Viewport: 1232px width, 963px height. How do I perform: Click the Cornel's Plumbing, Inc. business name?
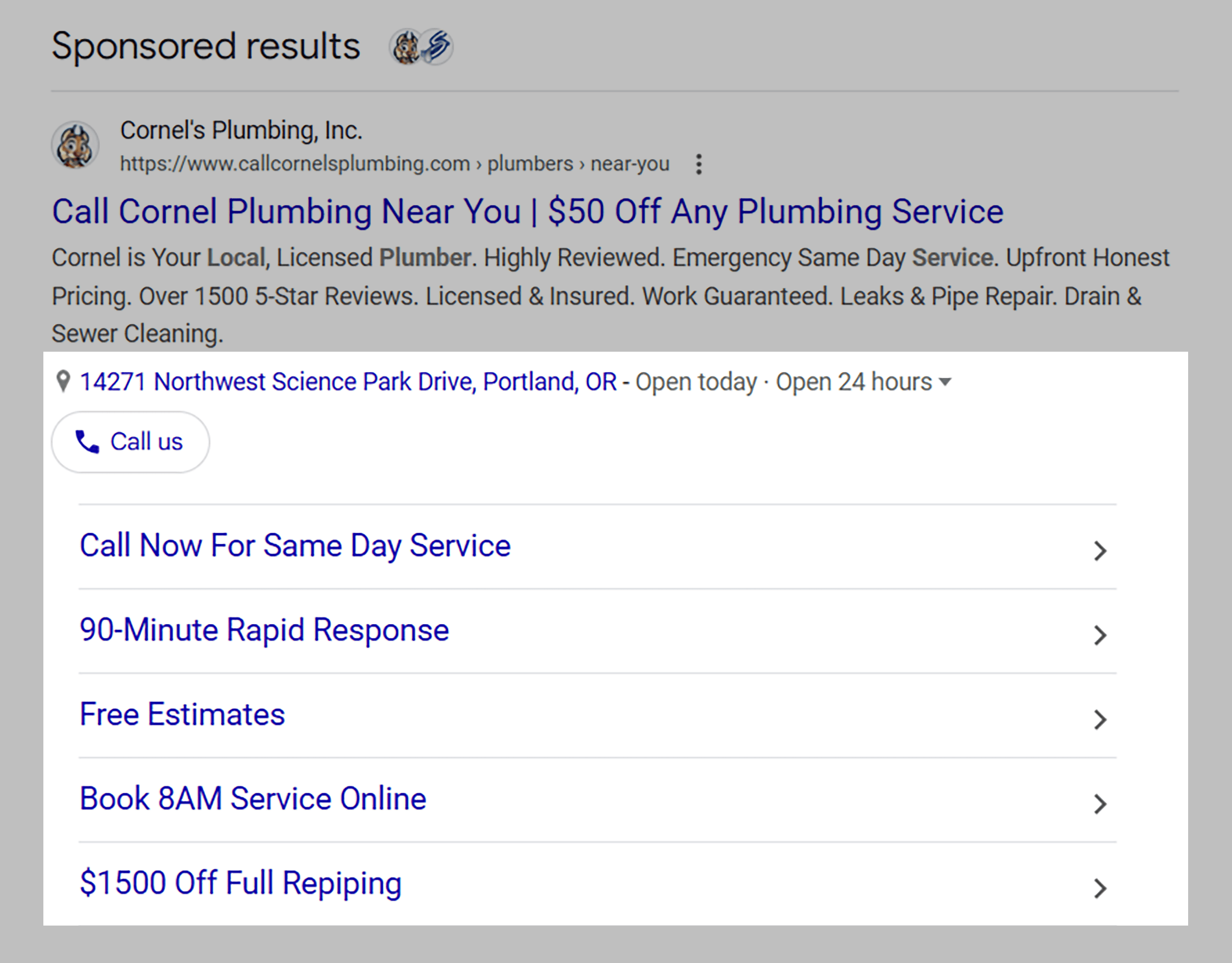pyautogui.click(x=241, y=131)
